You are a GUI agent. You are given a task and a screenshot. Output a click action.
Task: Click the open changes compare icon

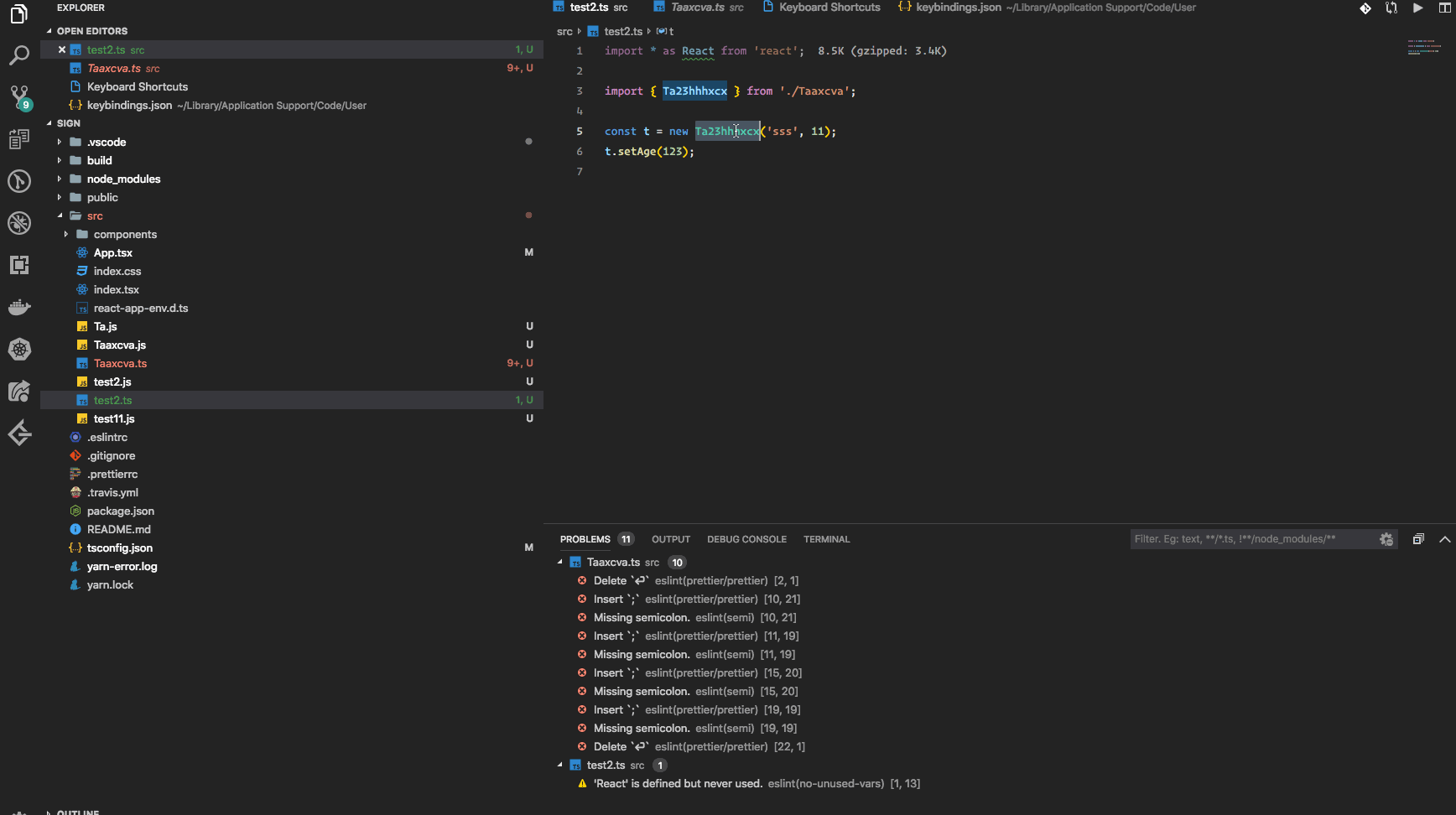1391,8
